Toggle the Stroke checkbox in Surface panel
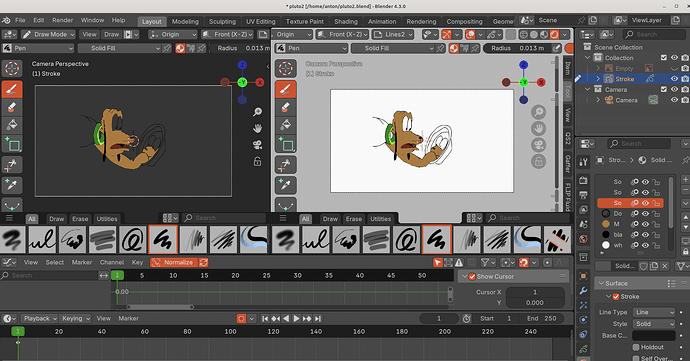Viewport: 690px width, 361px height. click(616, 297)
